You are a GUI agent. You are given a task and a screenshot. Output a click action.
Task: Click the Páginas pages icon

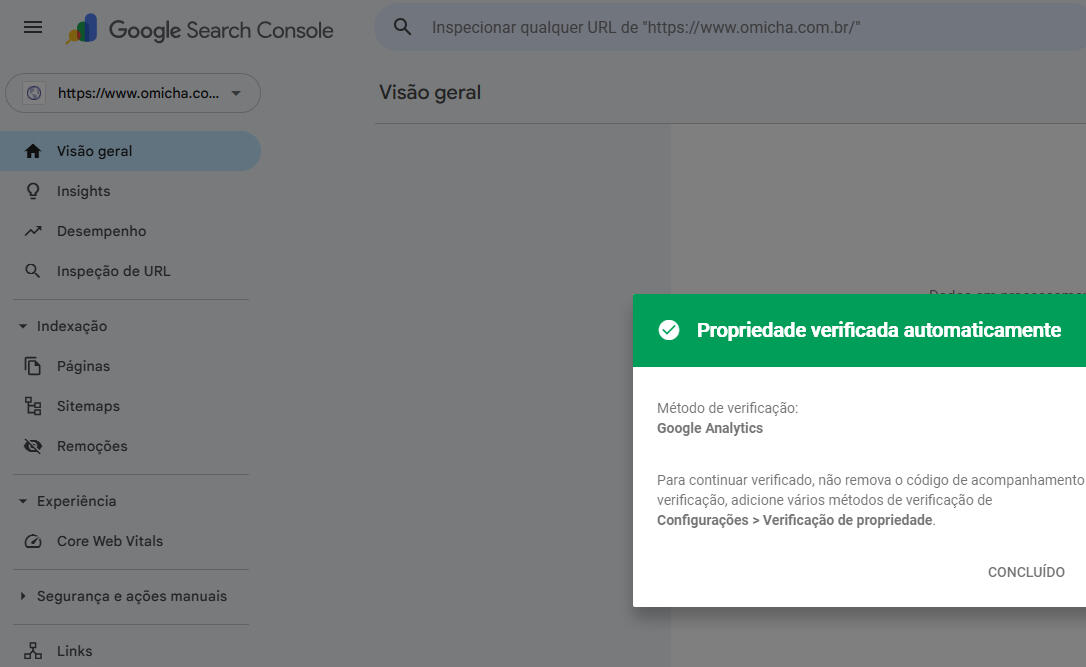click(x=34, y=366)
